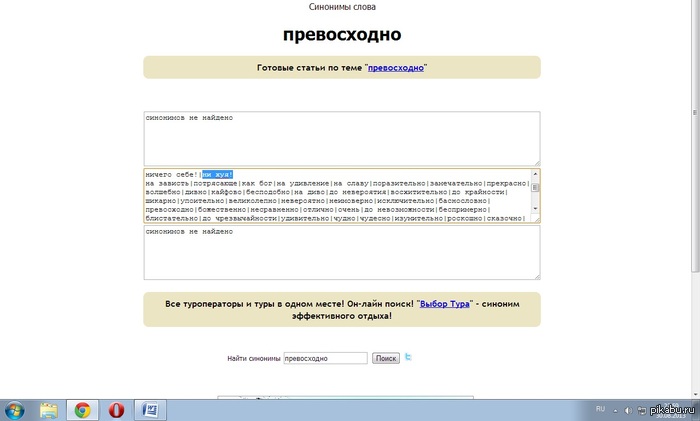Switch to Google Chrome in the taskbar

pos(82,410)
